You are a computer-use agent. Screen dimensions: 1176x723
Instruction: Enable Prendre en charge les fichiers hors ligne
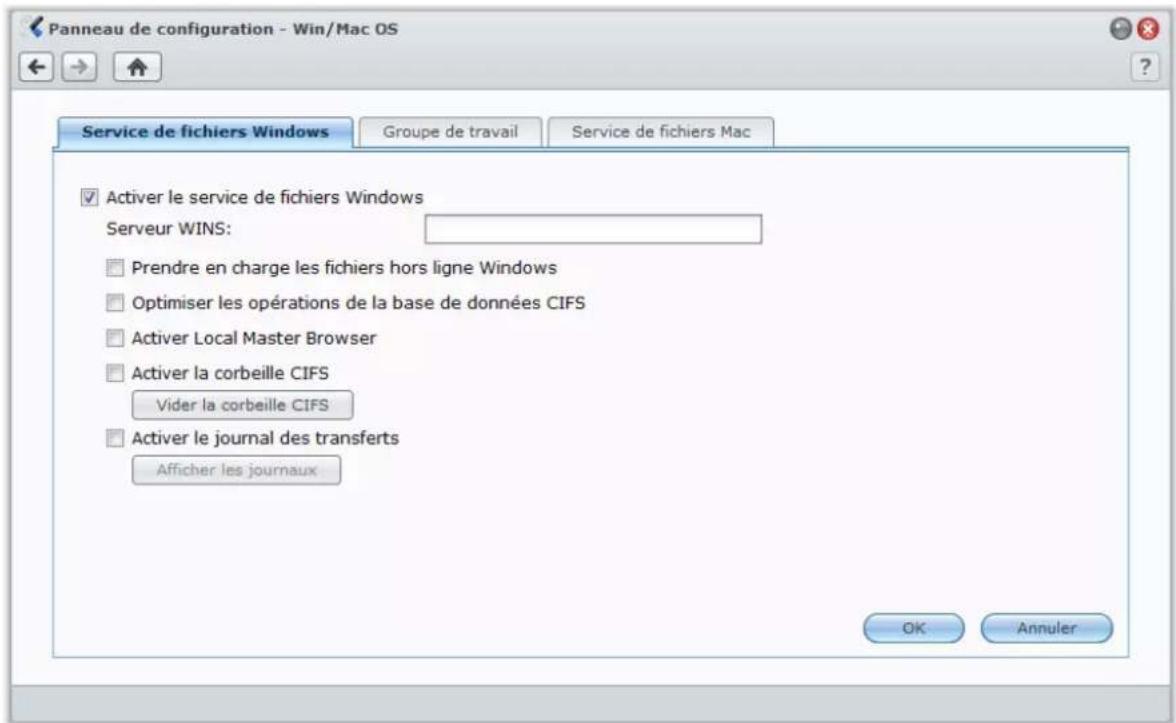point(115,268)
